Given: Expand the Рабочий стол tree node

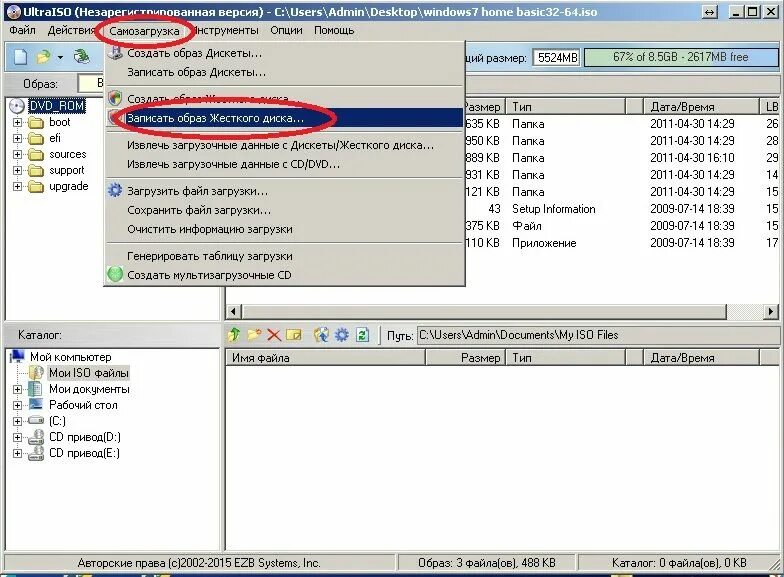Looking at the screenshot, I should click(18, 404).
